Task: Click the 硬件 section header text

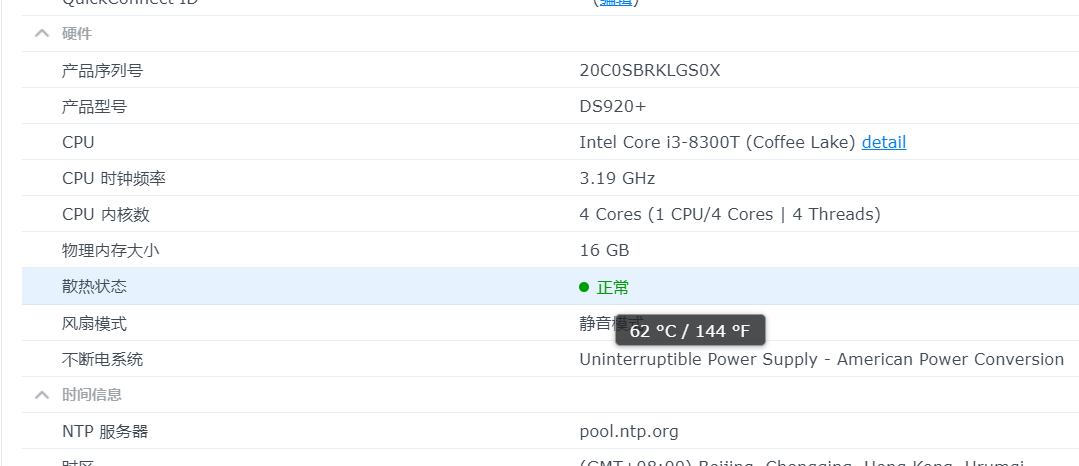Action: [x=76, y=34]
